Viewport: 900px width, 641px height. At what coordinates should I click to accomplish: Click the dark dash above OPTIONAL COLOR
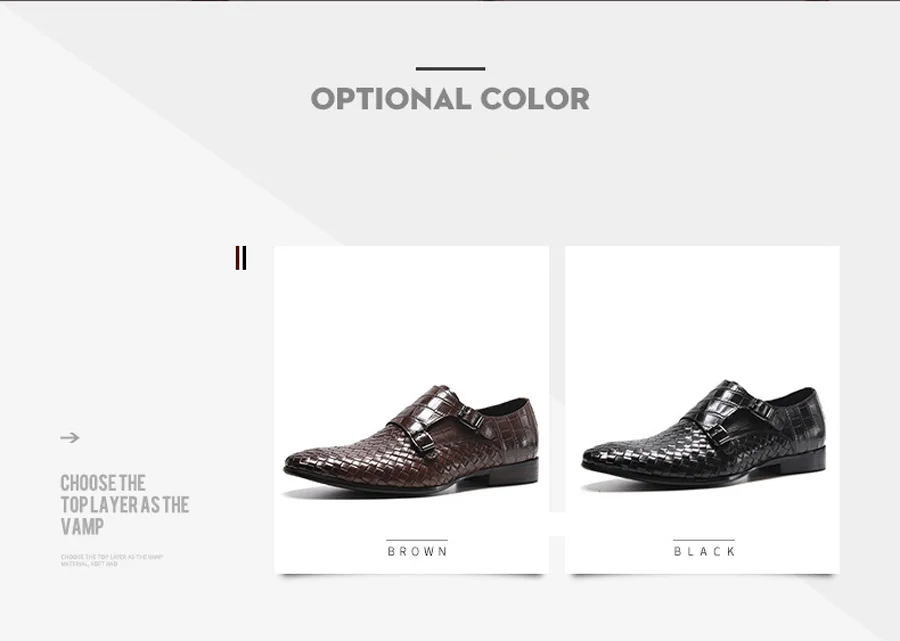pos(451,69)
